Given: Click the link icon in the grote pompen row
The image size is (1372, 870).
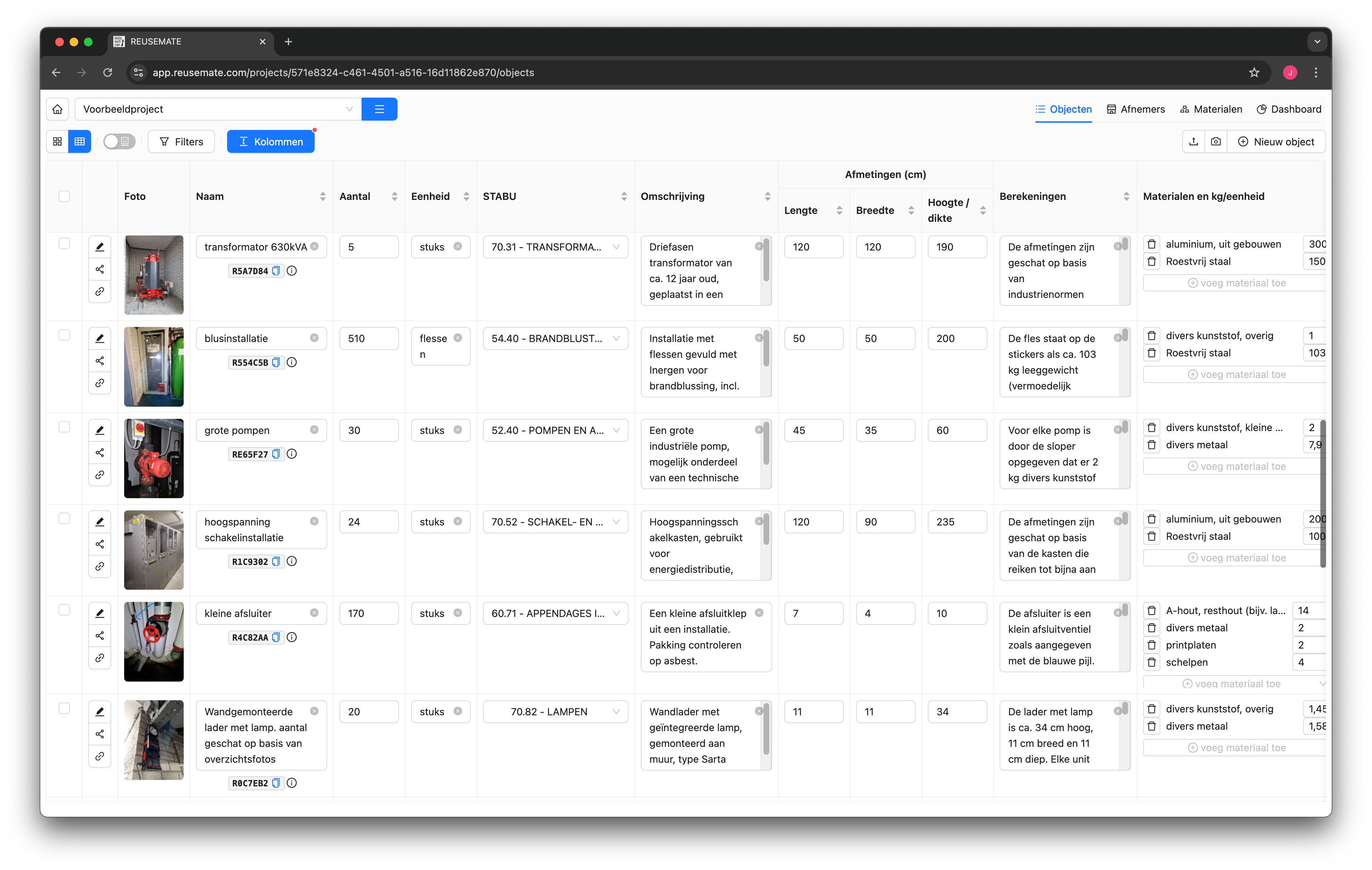Looking at the screenshot, I should [100, 475].
